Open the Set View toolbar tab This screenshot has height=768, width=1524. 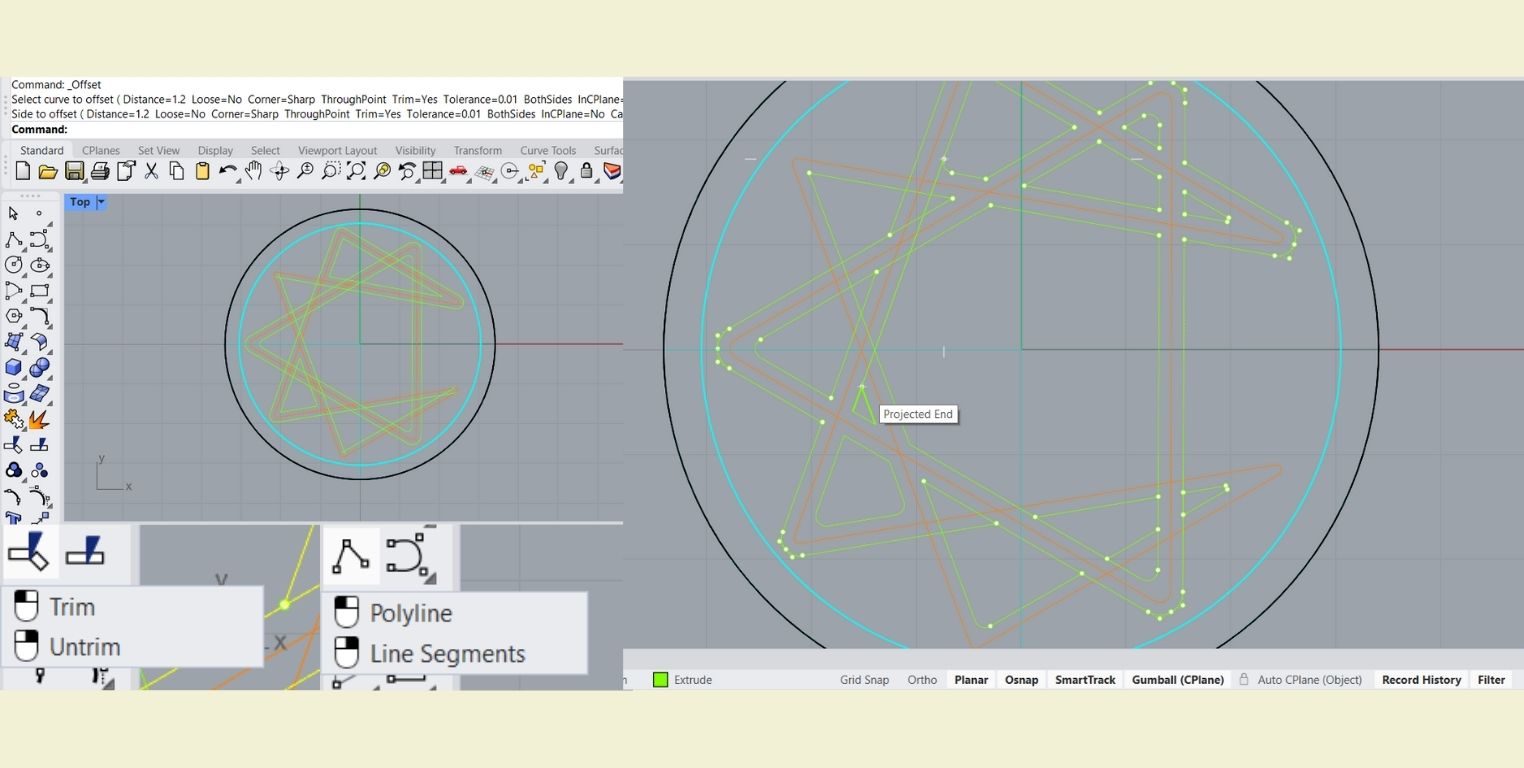[159, 151]
